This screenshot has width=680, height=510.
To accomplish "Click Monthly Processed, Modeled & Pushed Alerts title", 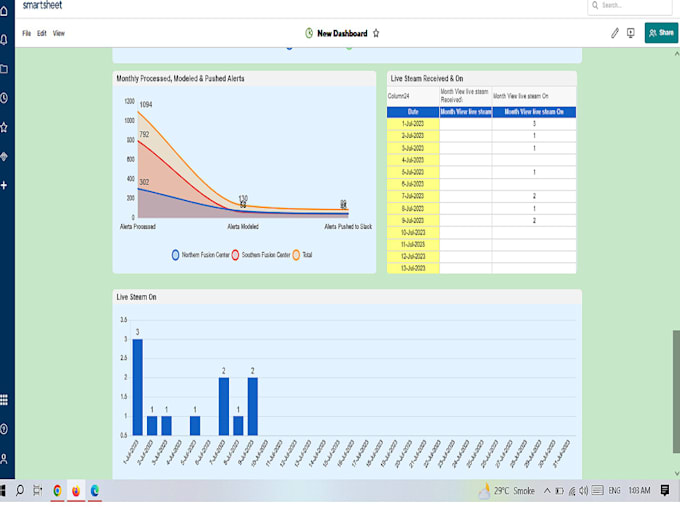I will (180, 78).
